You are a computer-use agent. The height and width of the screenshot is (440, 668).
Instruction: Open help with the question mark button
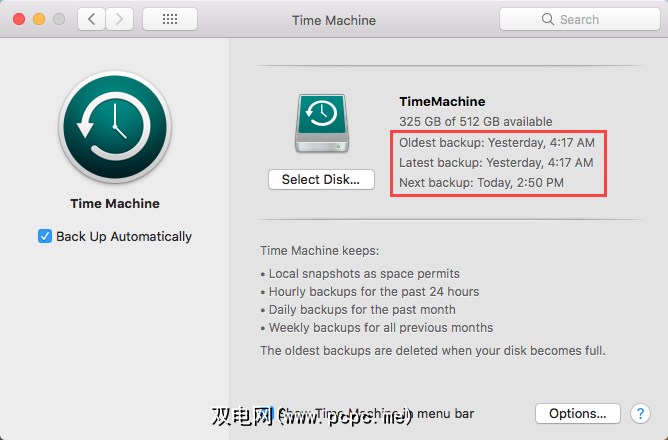coord(642,413)
